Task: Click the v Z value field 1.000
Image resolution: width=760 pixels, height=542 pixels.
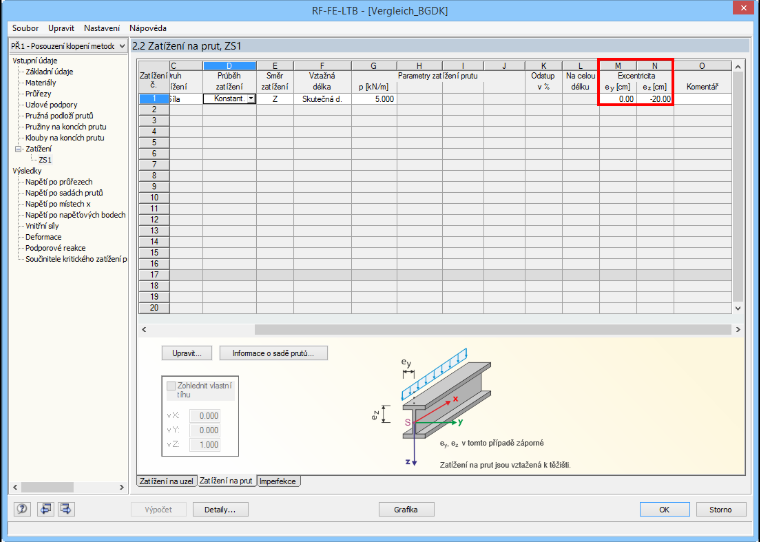Action: (205, 445)
